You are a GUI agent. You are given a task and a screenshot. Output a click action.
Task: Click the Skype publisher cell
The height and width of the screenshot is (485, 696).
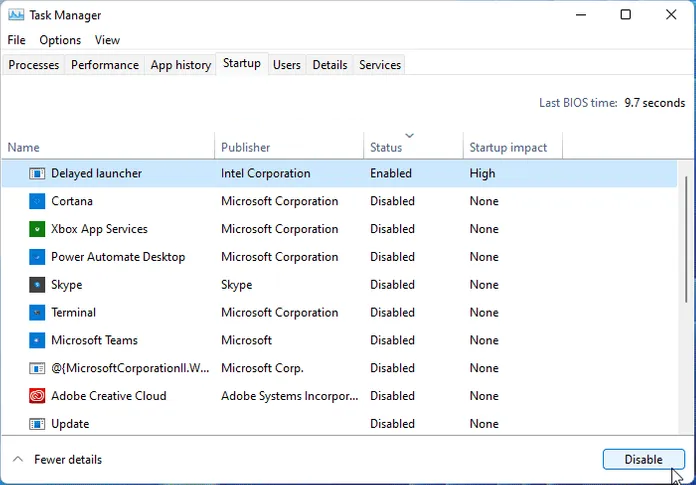[x=237, y=285]
